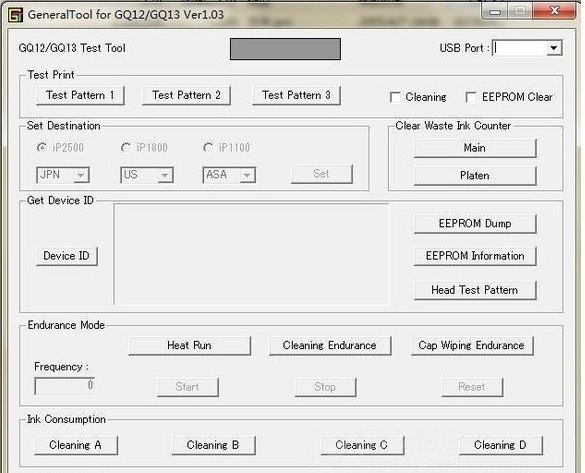Get the Device ID

pos(67,256)
